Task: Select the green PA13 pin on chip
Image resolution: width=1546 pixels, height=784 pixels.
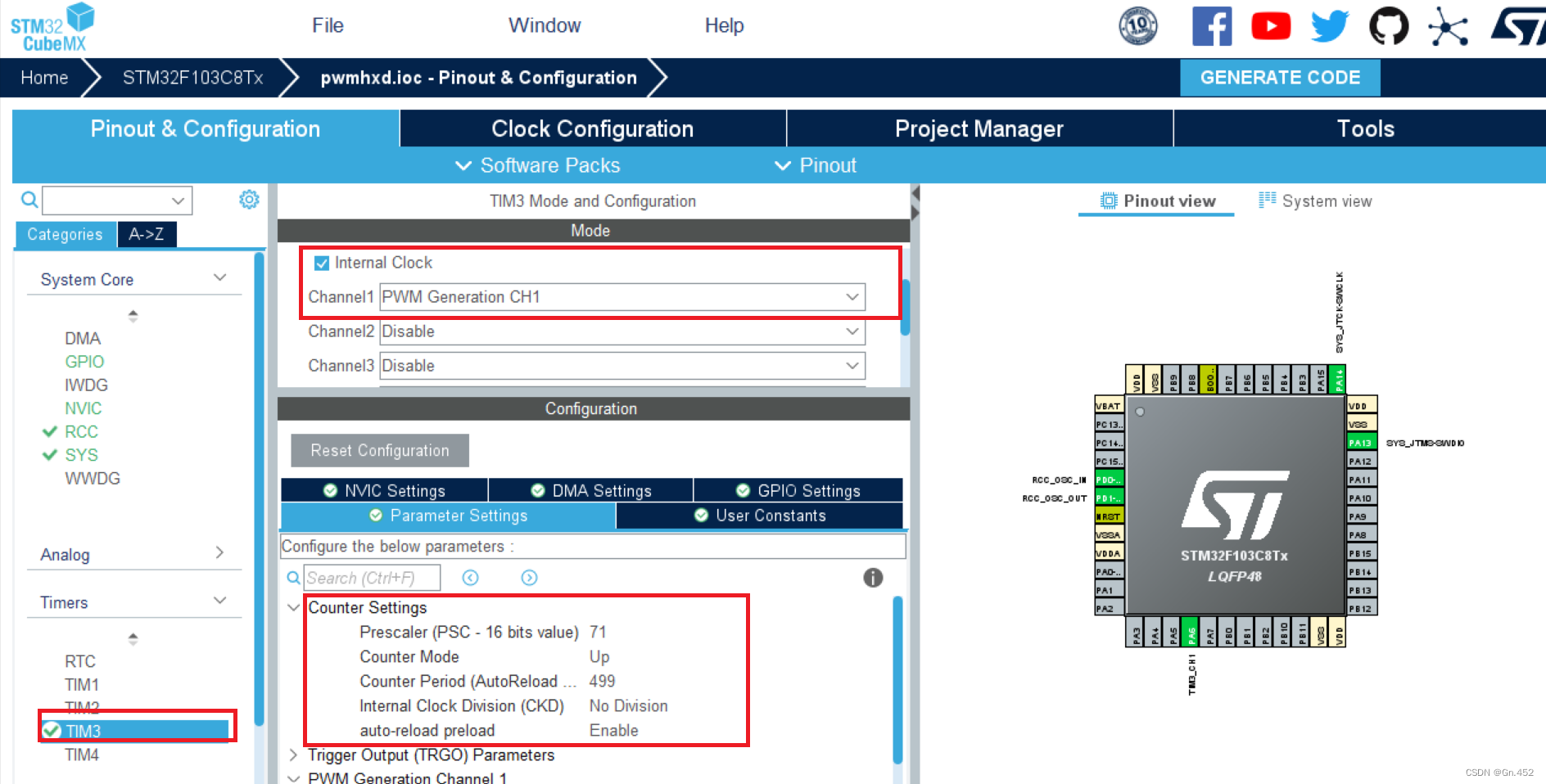Action: tap(1361, 442)
